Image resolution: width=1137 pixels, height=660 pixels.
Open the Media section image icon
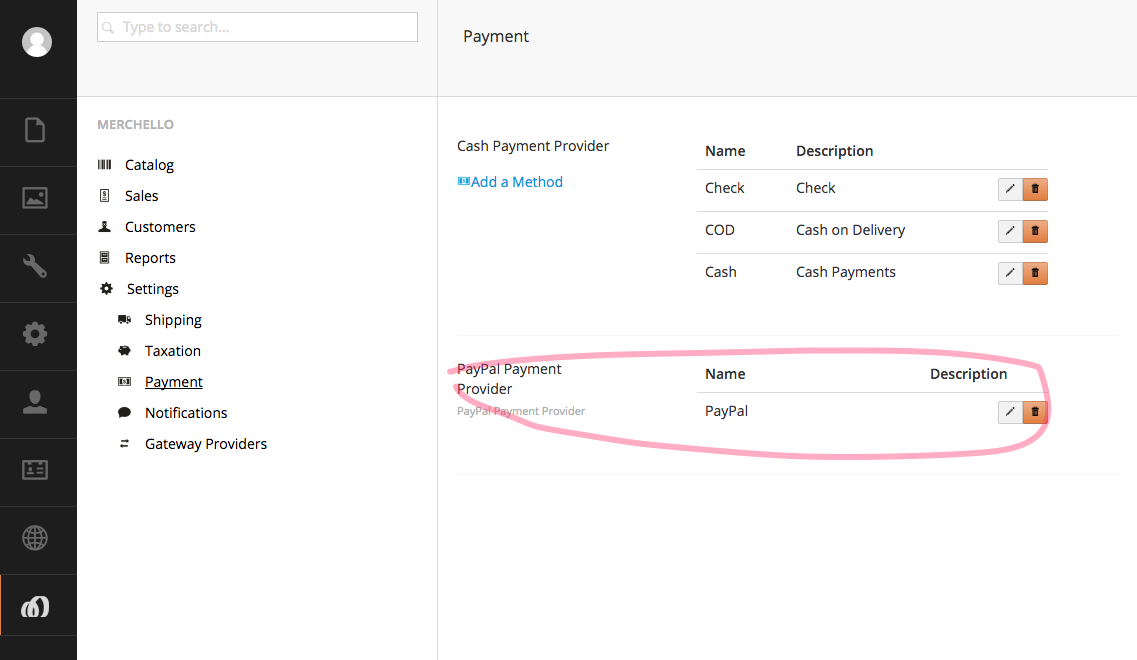coord(35,198)
